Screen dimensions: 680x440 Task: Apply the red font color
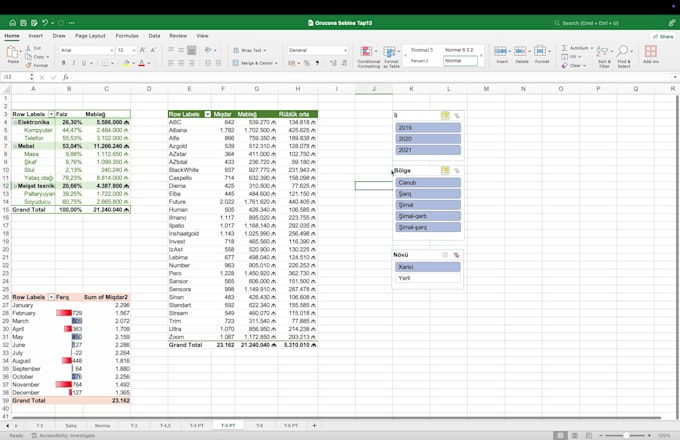(141, 63)
